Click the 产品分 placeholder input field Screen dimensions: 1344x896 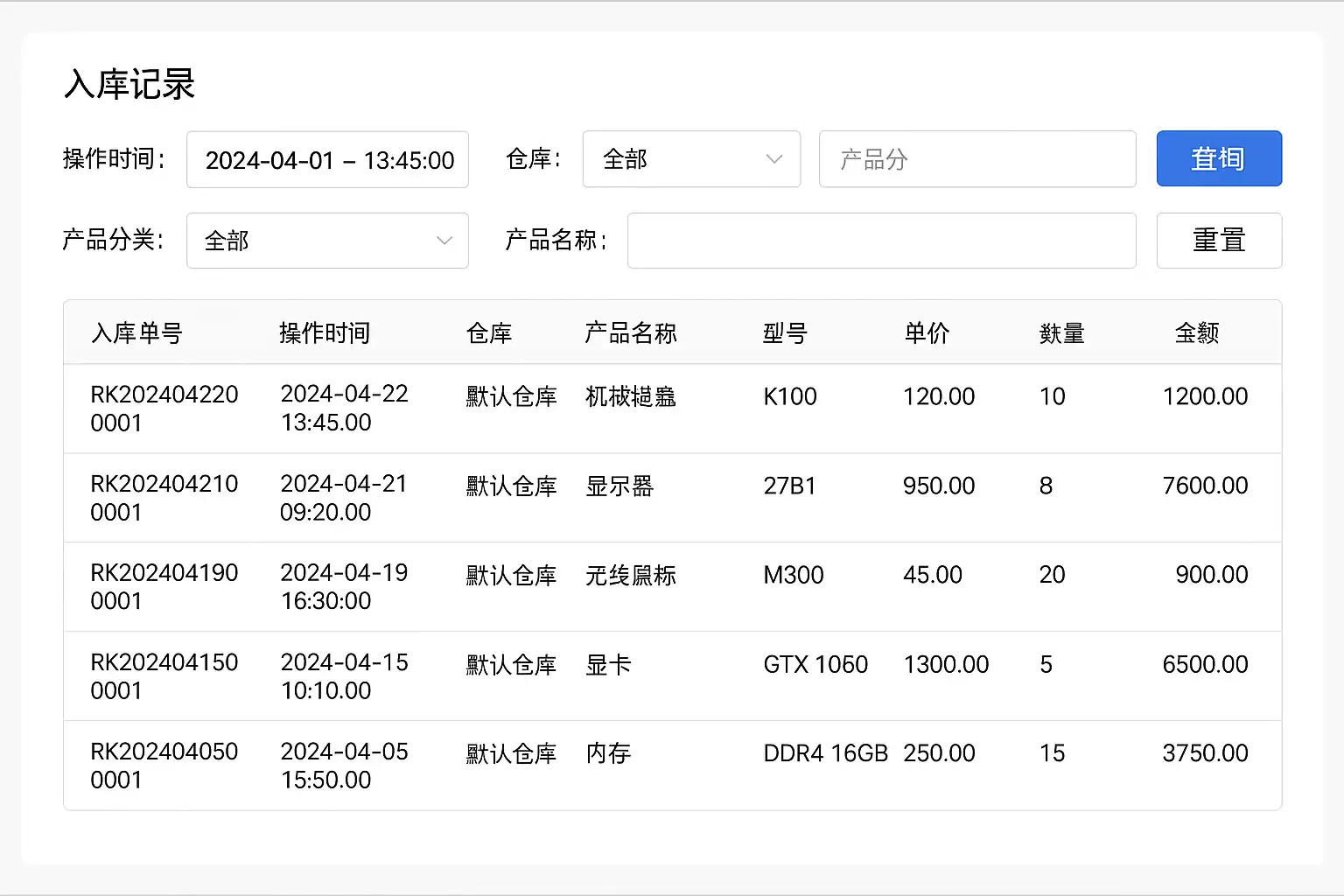(x=976, y=159)
